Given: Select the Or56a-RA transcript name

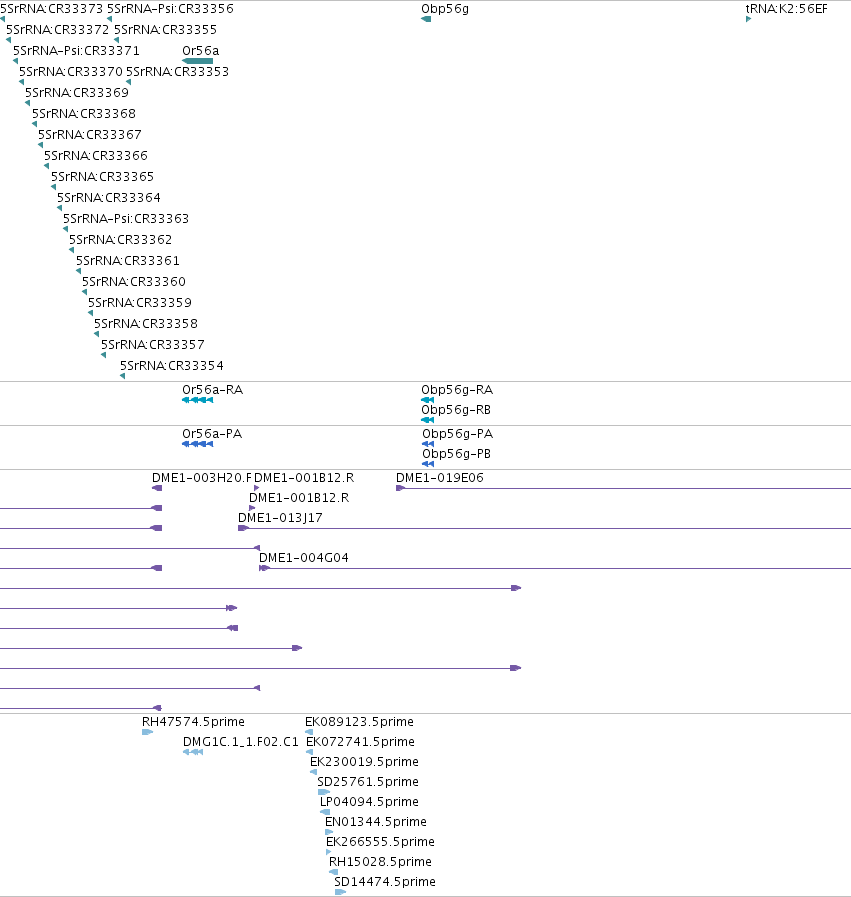Looking at the screenshot, I should point(213,390).
